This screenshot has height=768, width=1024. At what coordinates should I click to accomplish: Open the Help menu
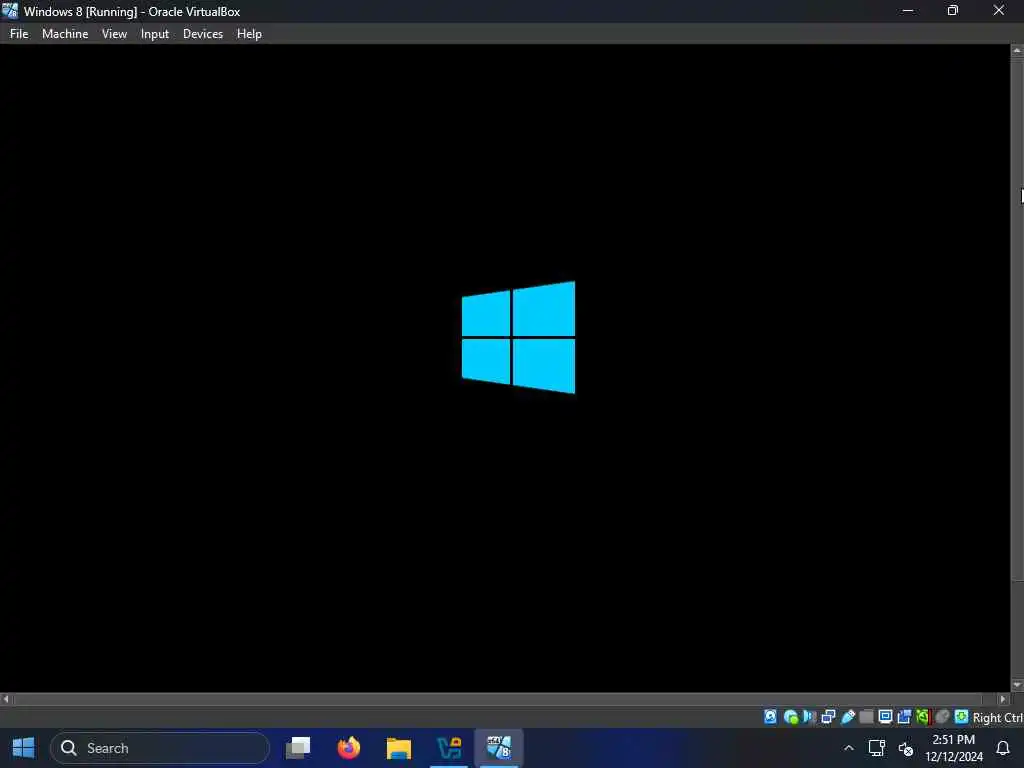pyautogui.click(x=249, y=34)
